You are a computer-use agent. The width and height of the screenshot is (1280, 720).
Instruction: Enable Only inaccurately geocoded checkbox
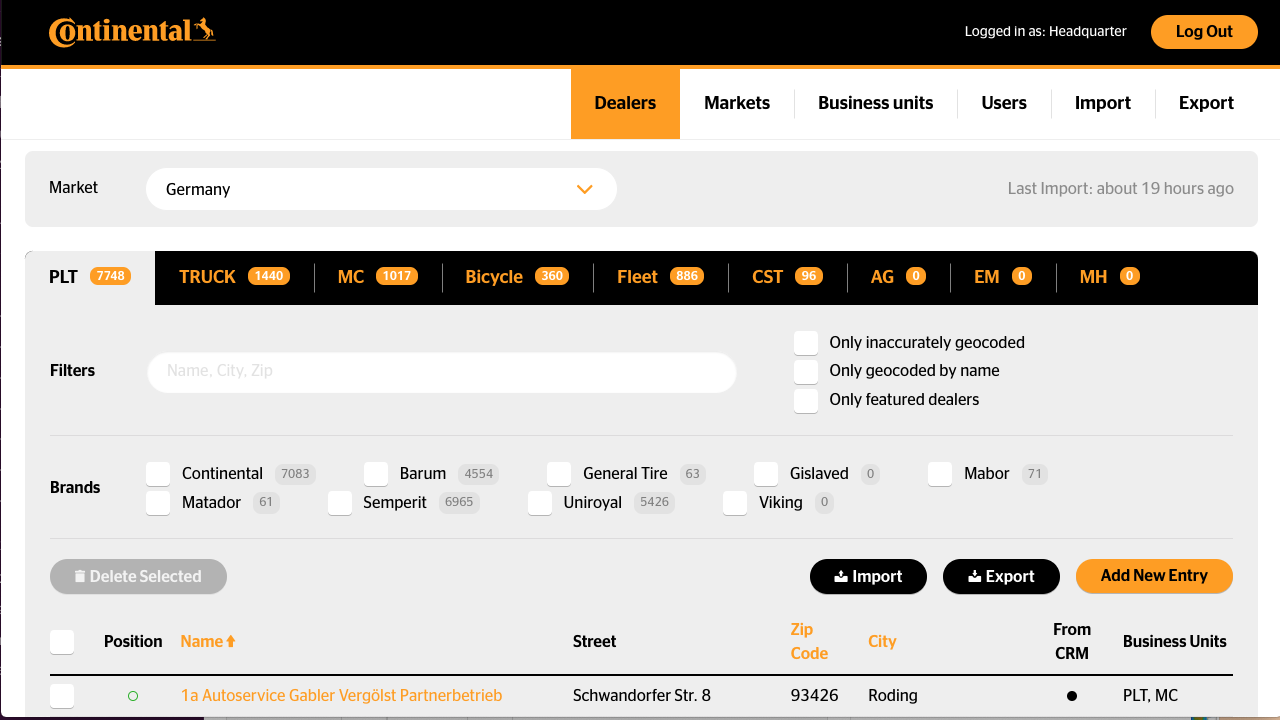806,343
